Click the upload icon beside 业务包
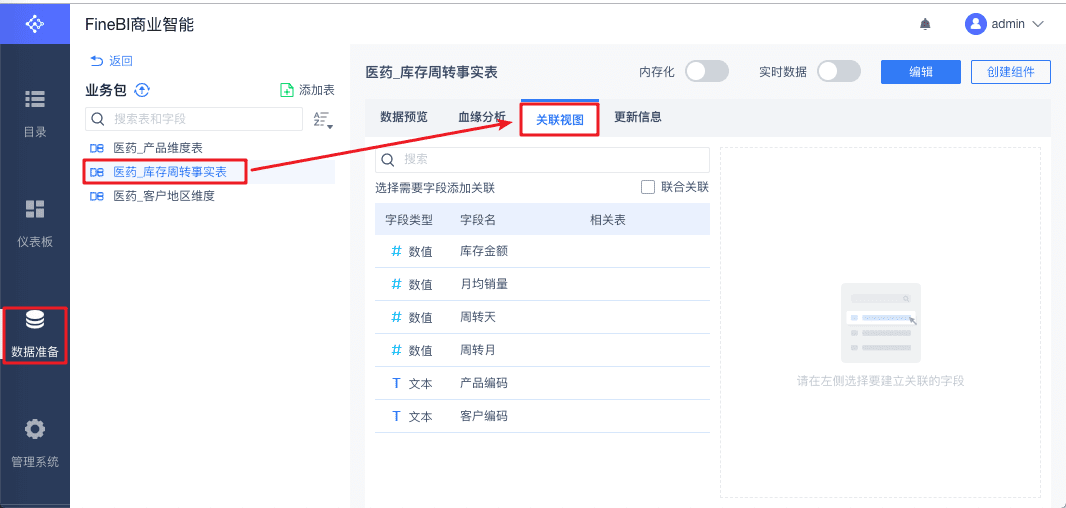 tap(142, 90)
